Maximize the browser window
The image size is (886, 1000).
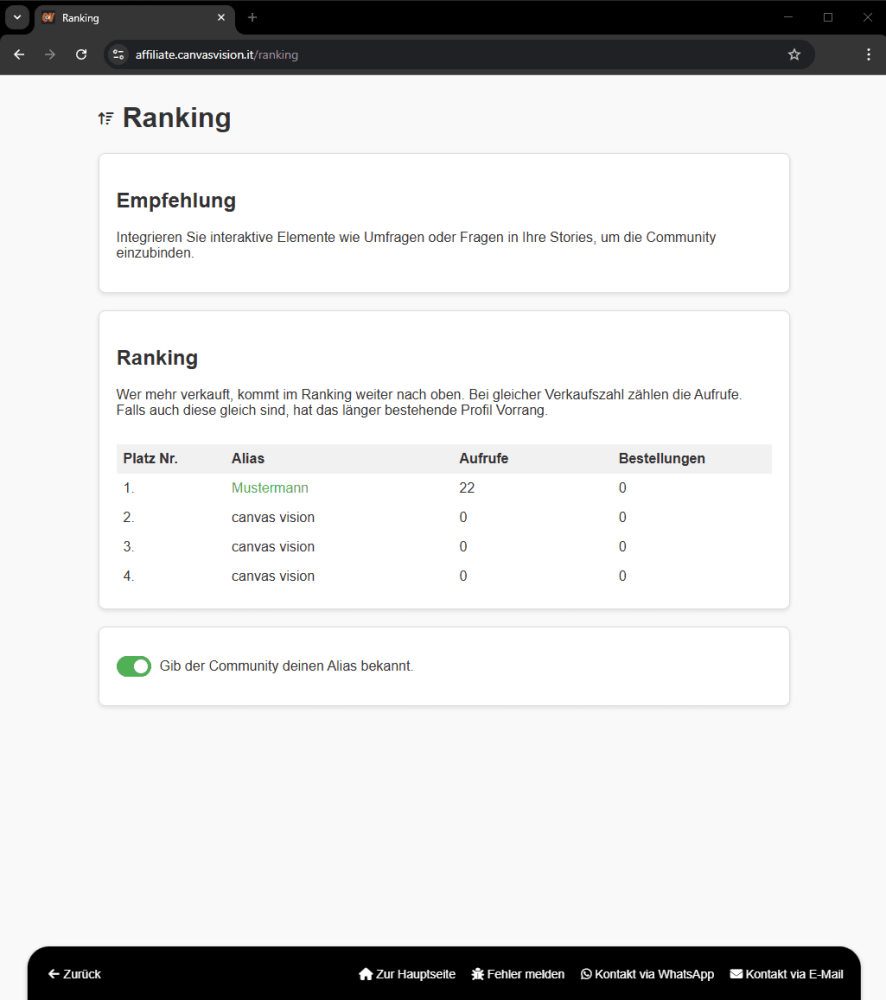pyautogui.click(x=828, y=17)
